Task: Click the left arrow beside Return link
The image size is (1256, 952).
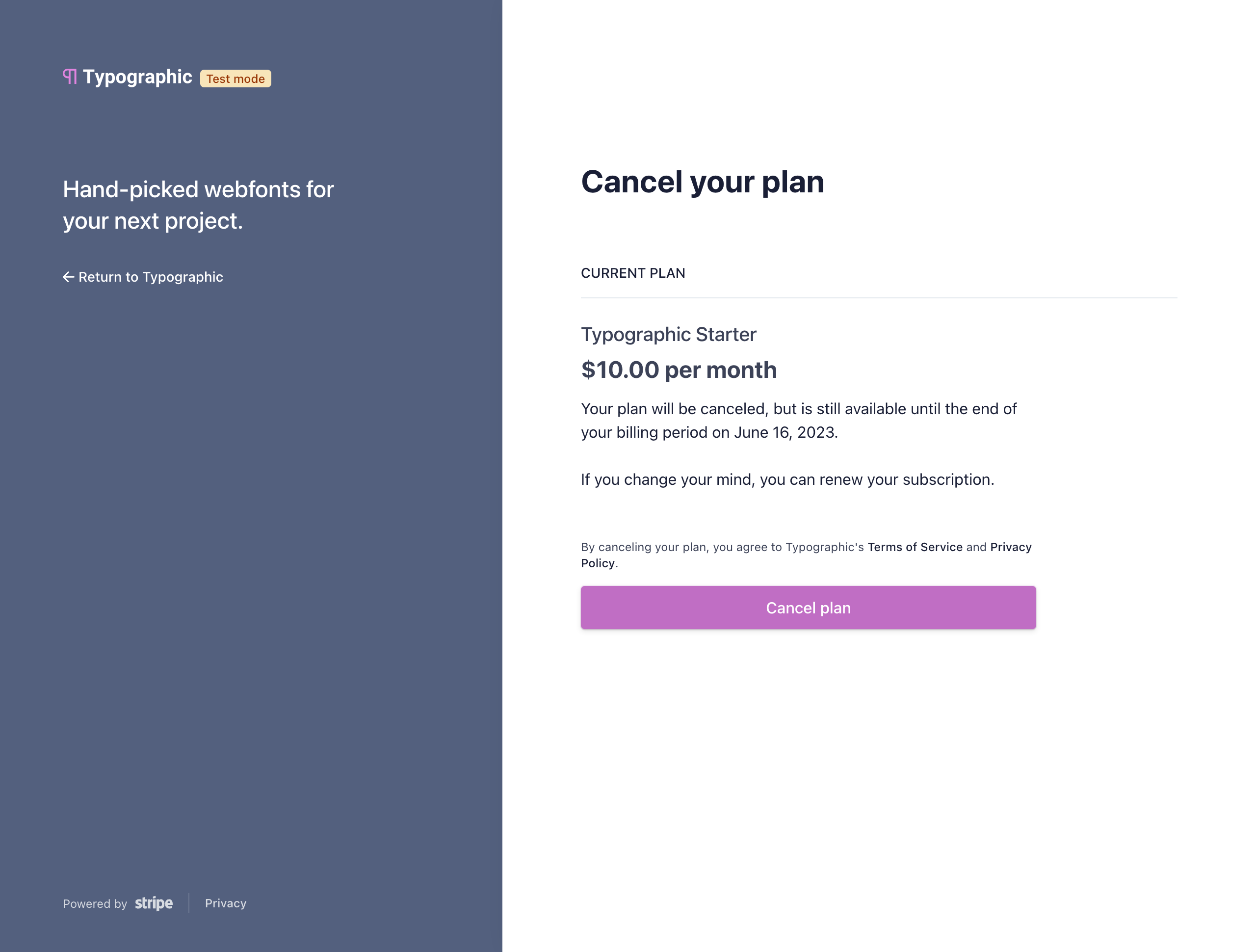Action: click(68, 277)
